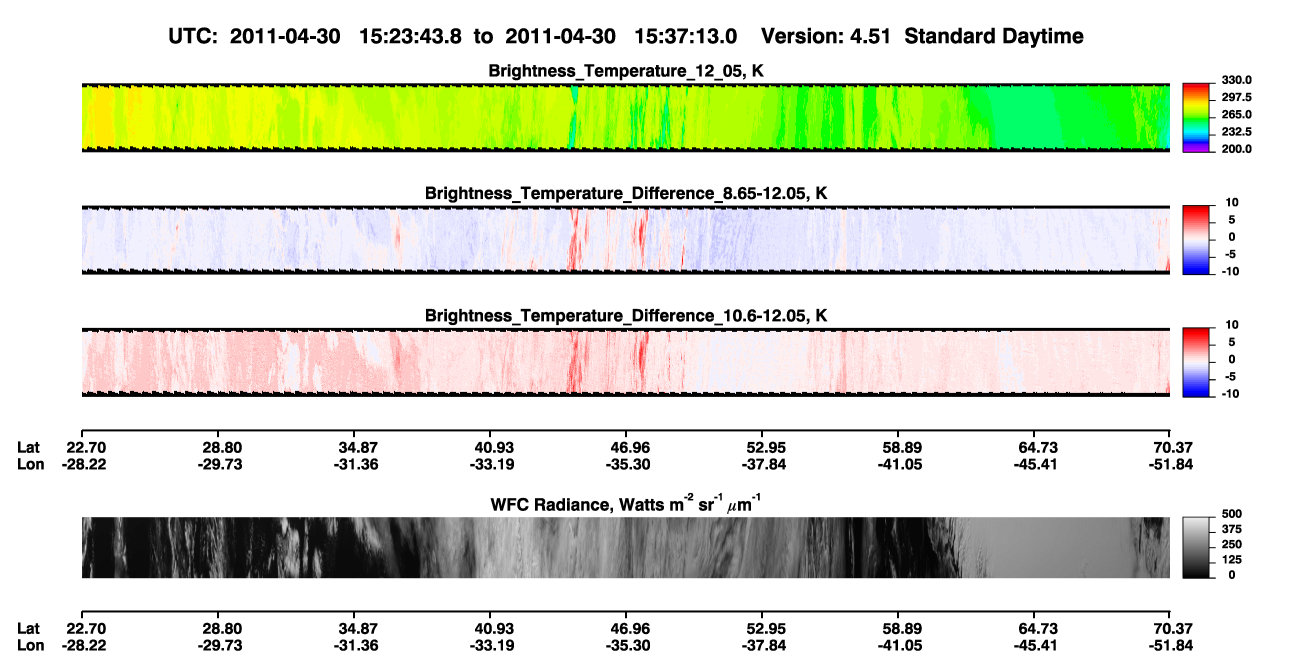Select the Brightness_Temperature_12_05 image strip
Viewport: 1300px width, 667px height.
625,117
